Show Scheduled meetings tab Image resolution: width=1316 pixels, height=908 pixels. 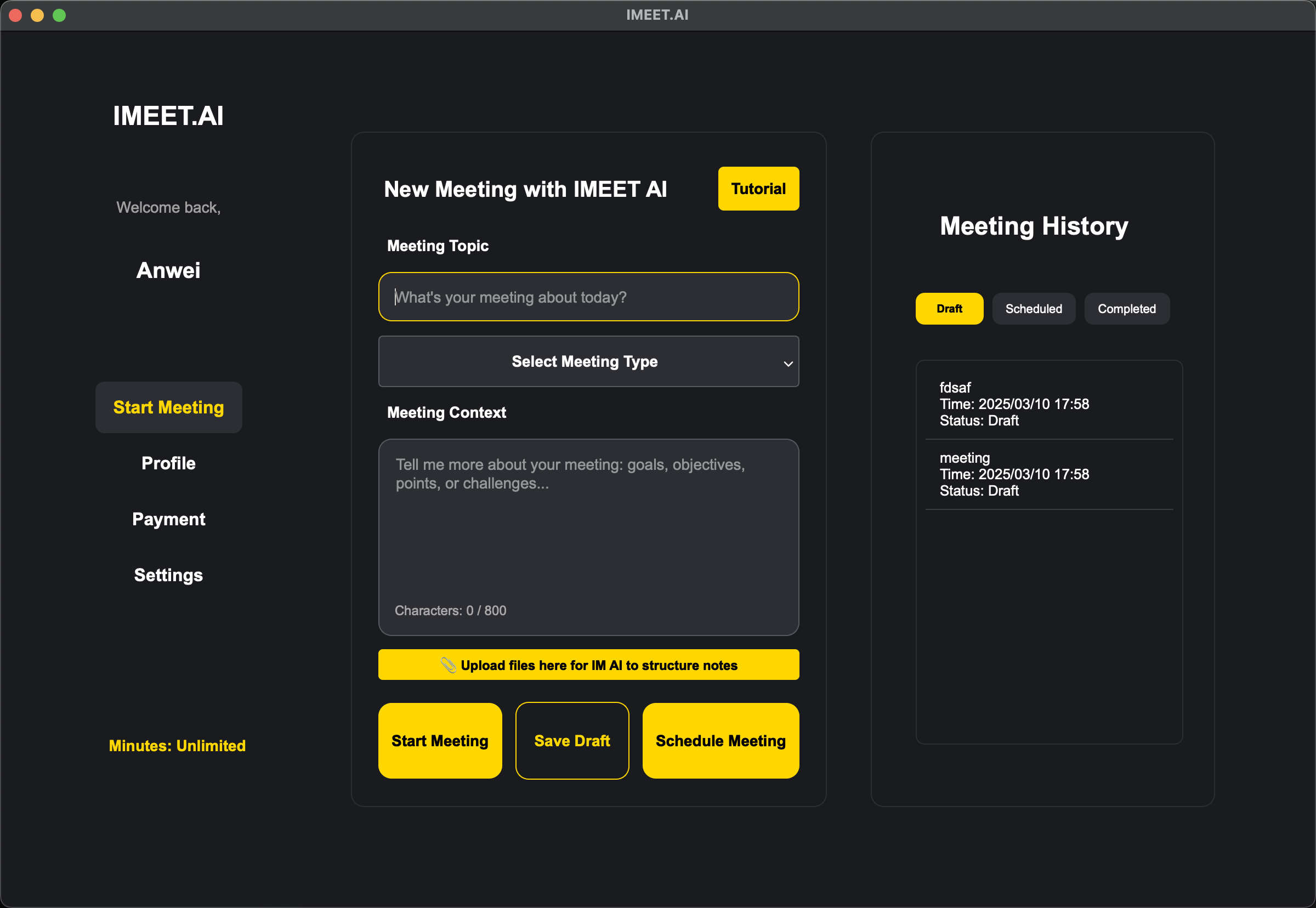(1033, 309)
